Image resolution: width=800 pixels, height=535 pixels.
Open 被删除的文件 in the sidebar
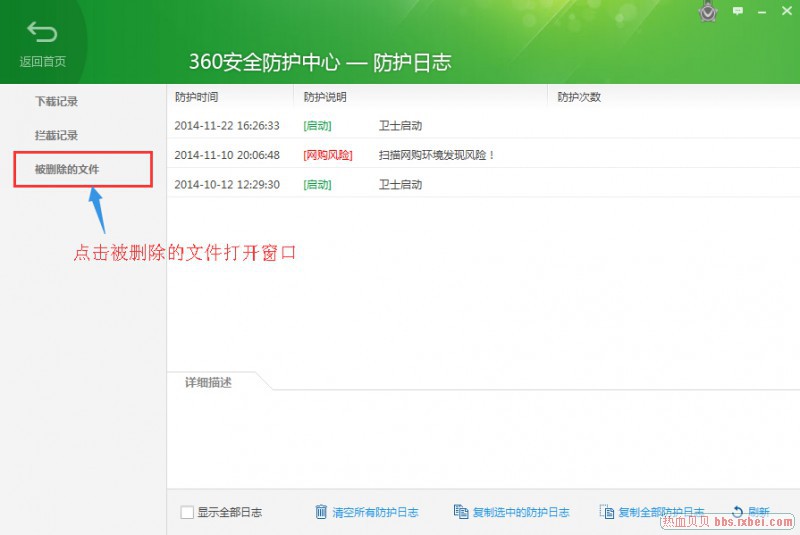click(67, 169)
